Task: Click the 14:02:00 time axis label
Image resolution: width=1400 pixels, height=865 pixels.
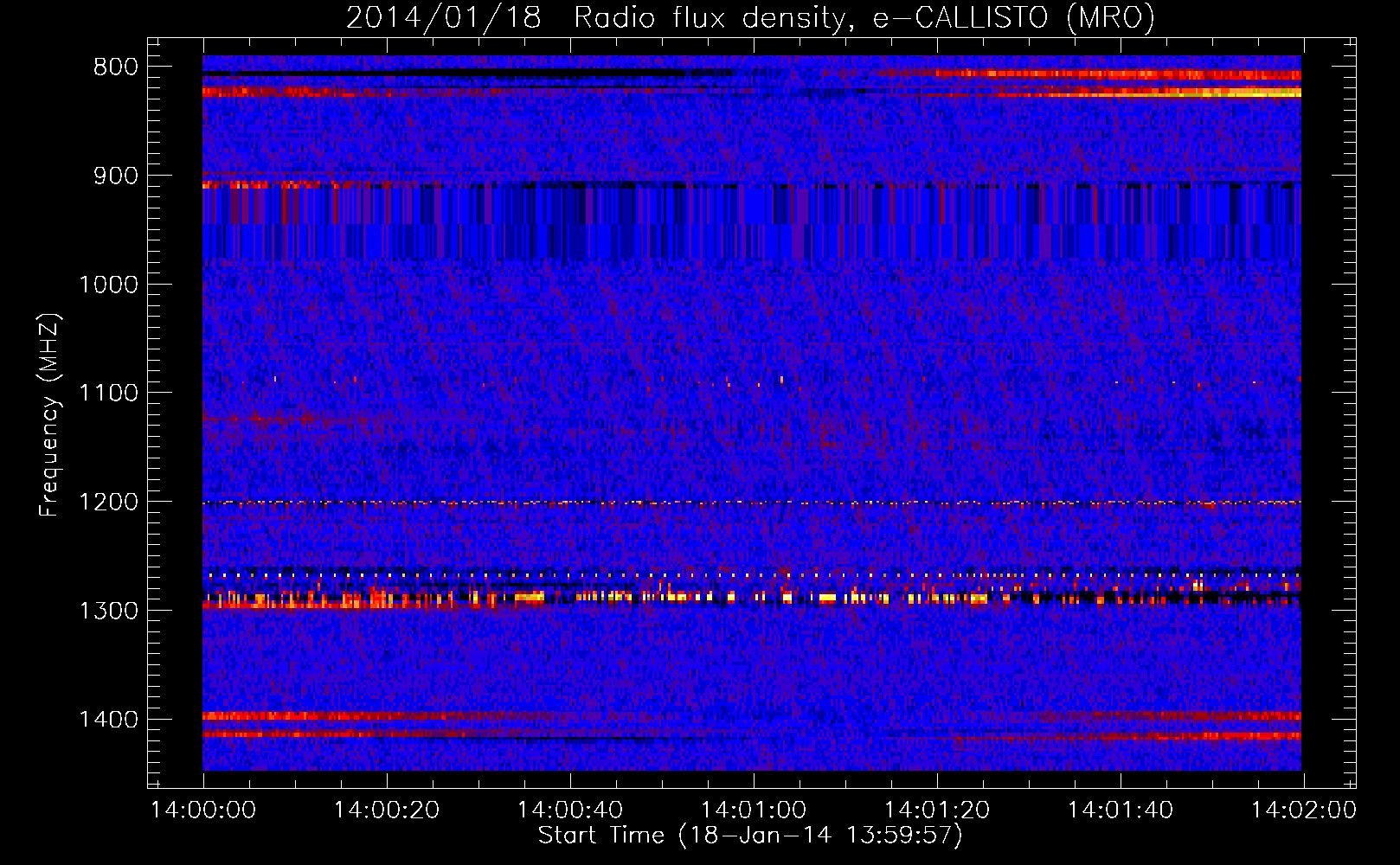Action: point(1304,811)
